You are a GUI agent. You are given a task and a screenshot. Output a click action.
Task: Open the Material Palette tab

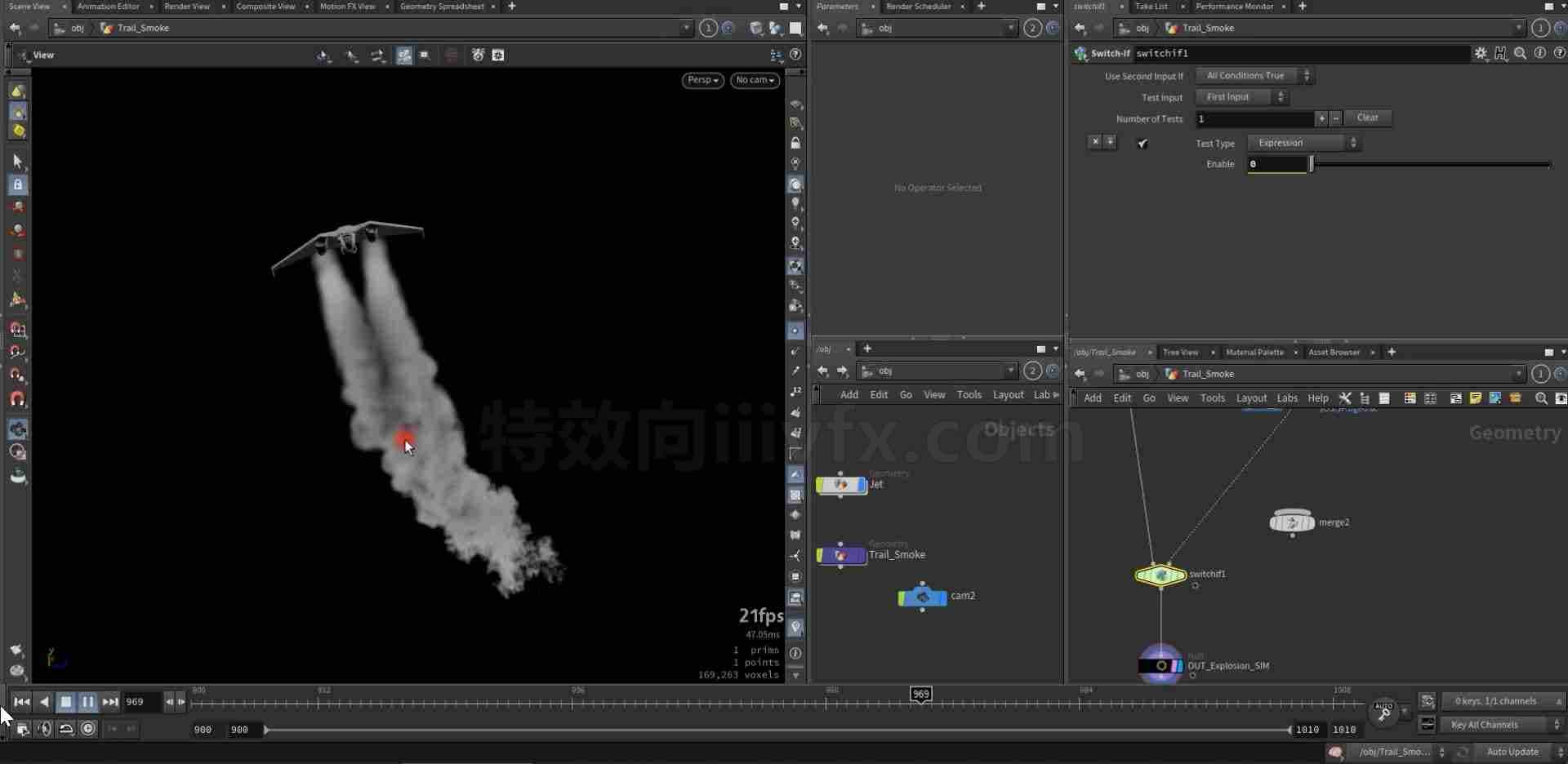point(1254,353)
